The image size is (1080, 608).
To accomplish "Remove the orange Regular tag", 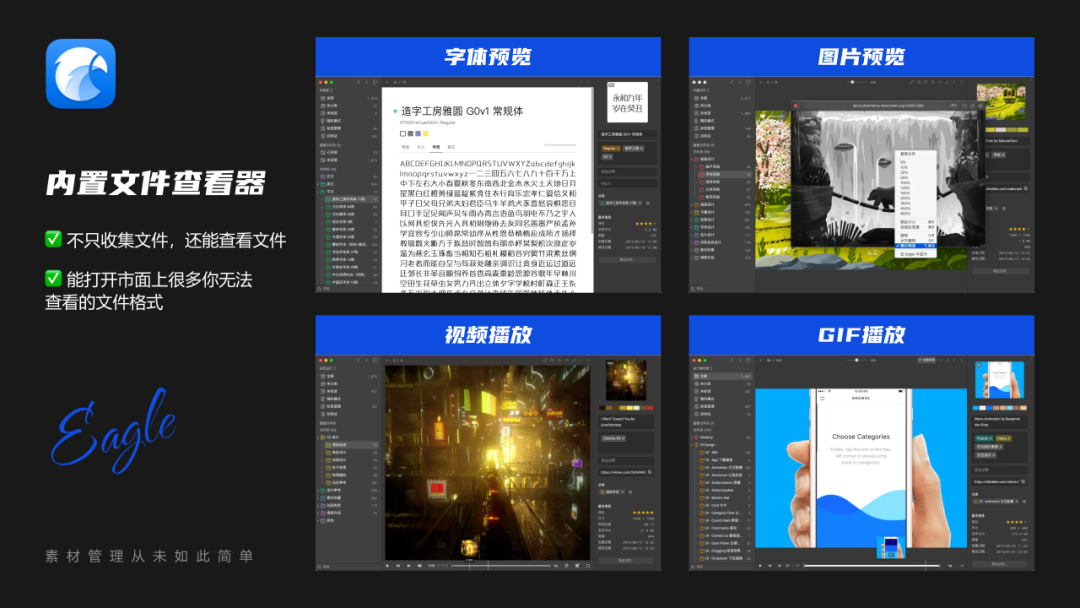I will pyautogui.click(x=618, y=149).
